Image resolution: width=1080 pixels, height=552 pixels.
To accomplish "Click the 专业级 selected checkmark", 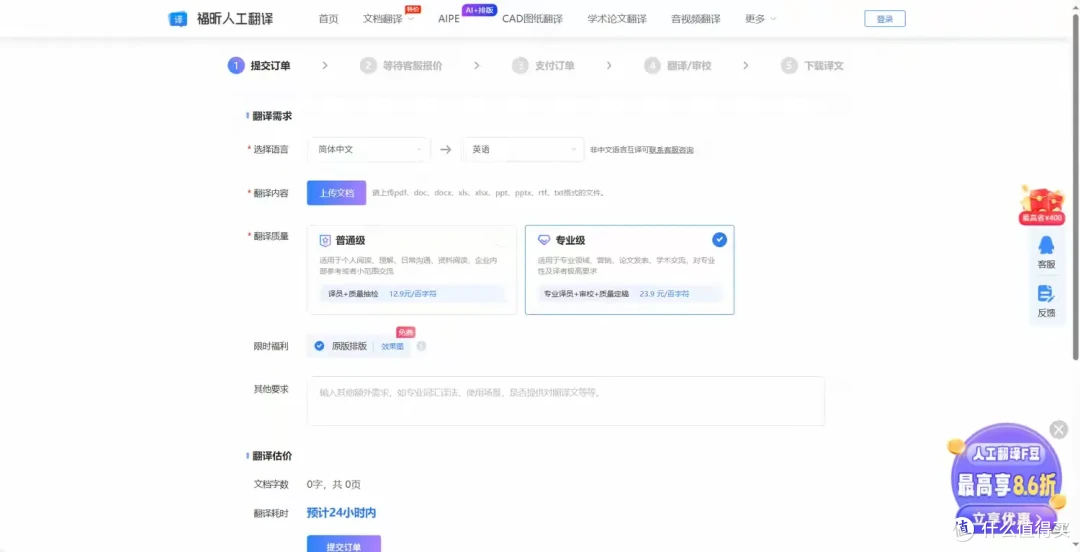I will click(x=719, y=239).
